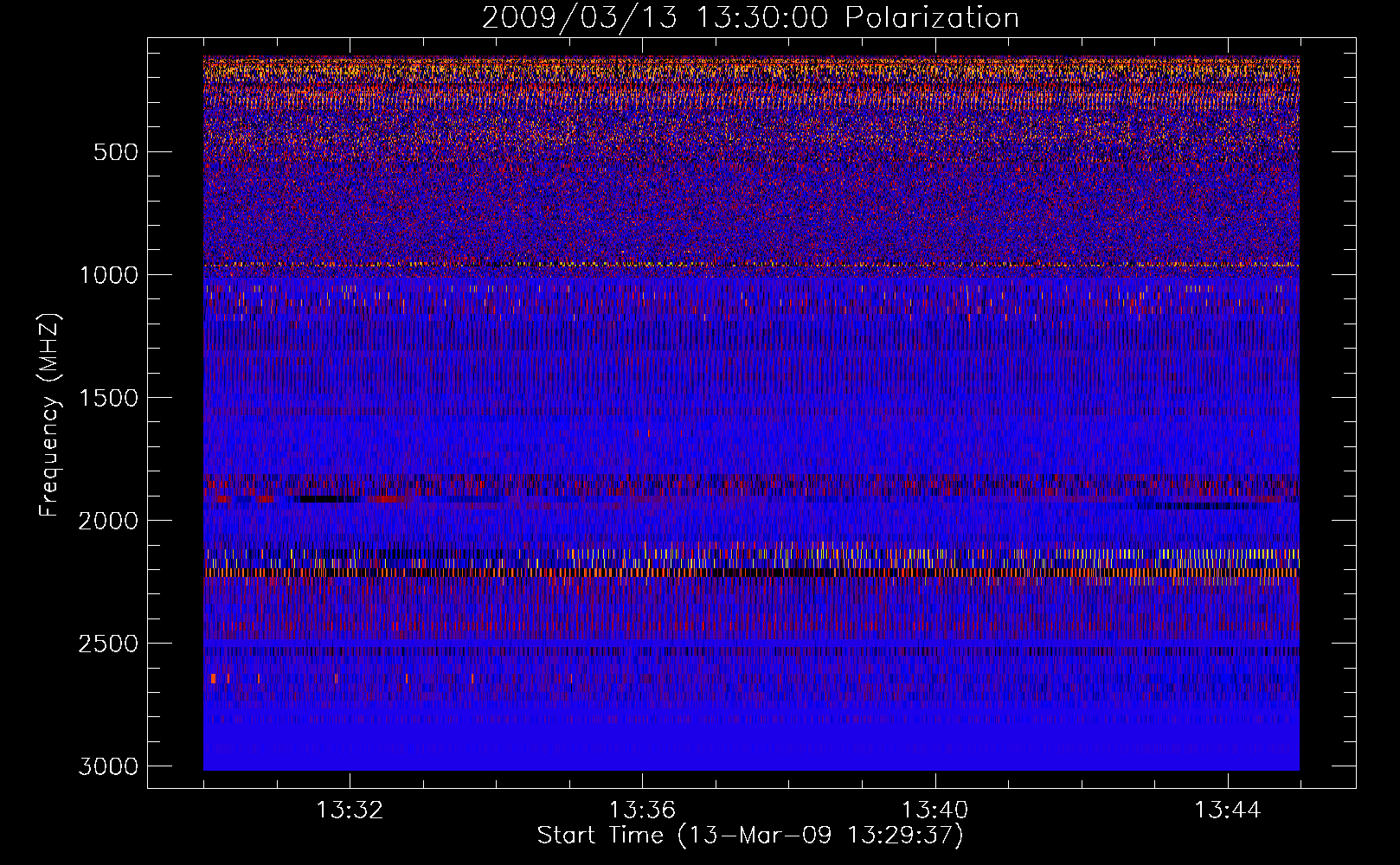This screenshot has height=865, width=1400.
Task: Click the 3000 frequency tick label
Action: coord(108,766)
